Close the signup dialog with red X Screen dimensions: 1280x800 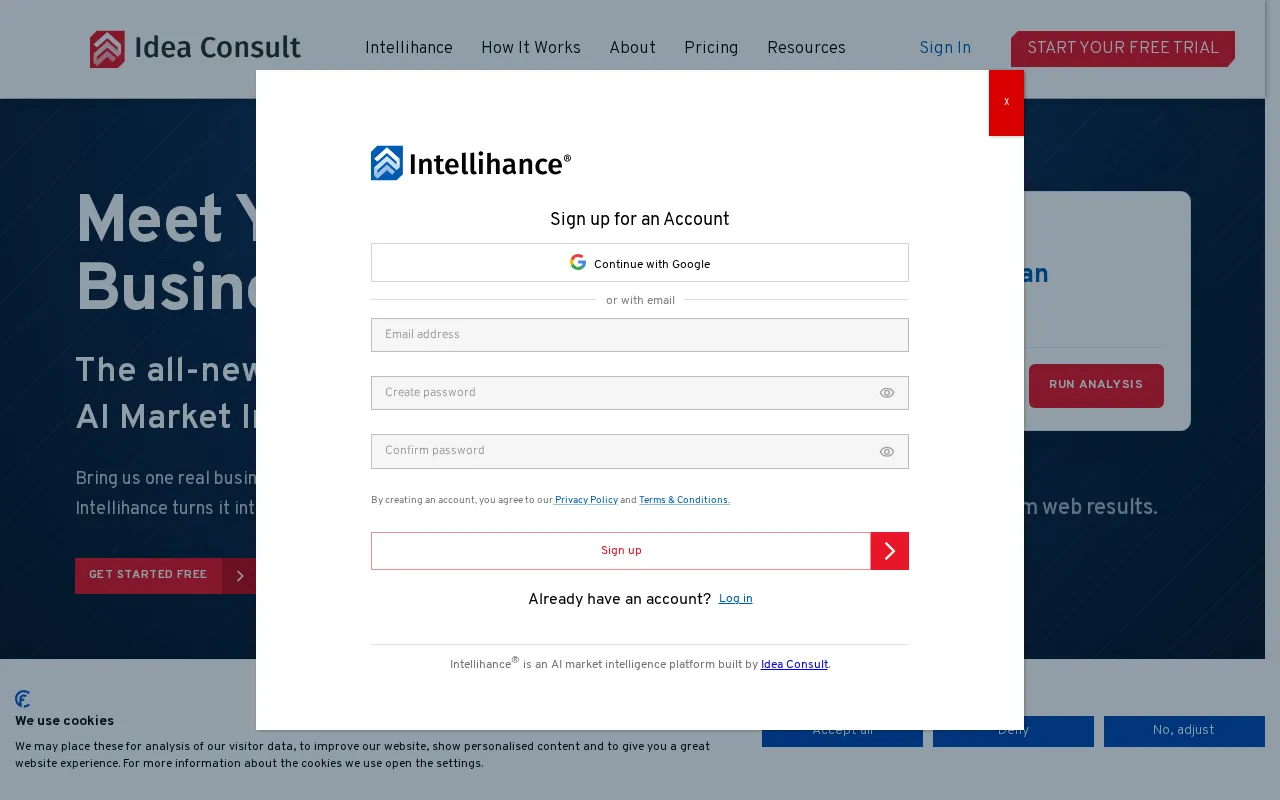1006,102
